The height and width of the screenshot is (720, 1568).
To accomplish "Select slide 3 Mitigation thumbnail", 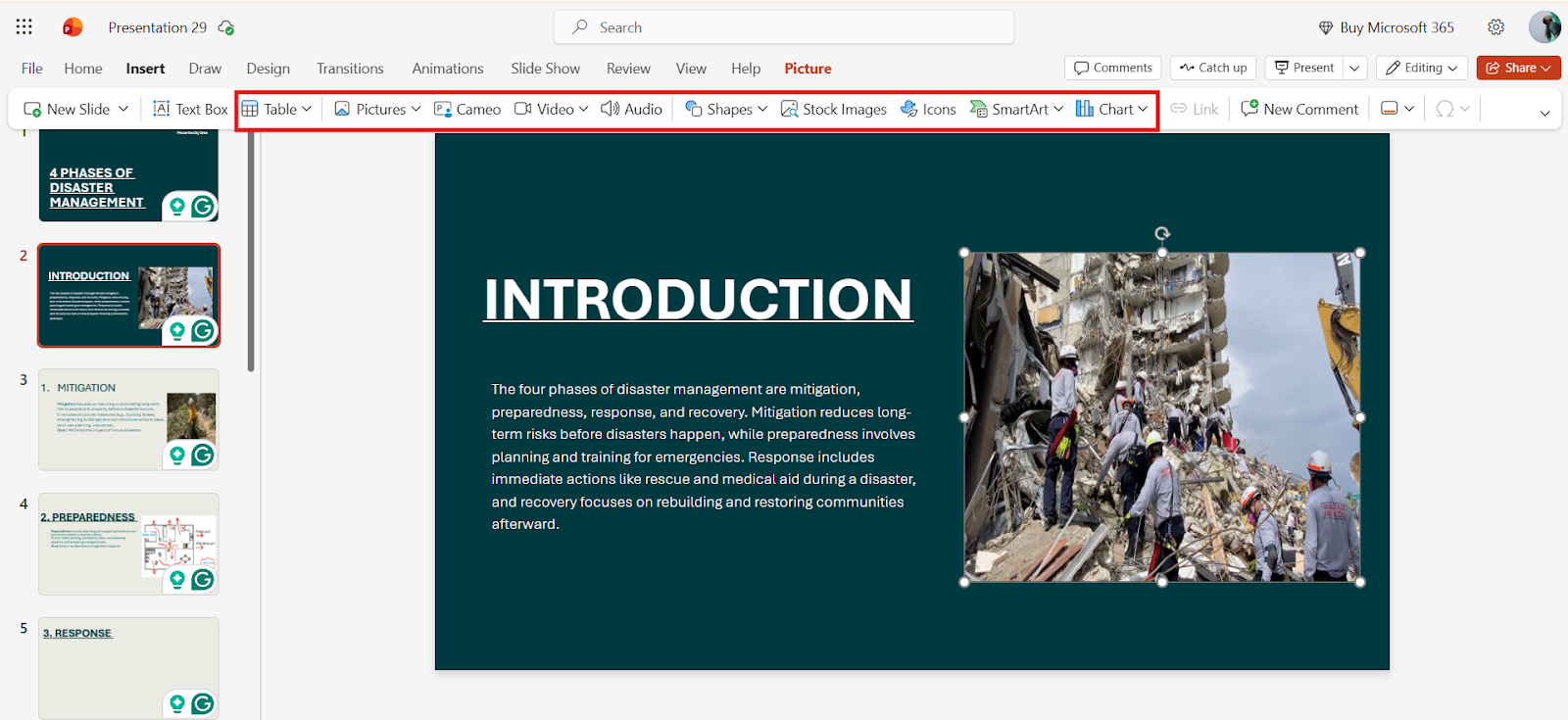I will coord(128,419).
